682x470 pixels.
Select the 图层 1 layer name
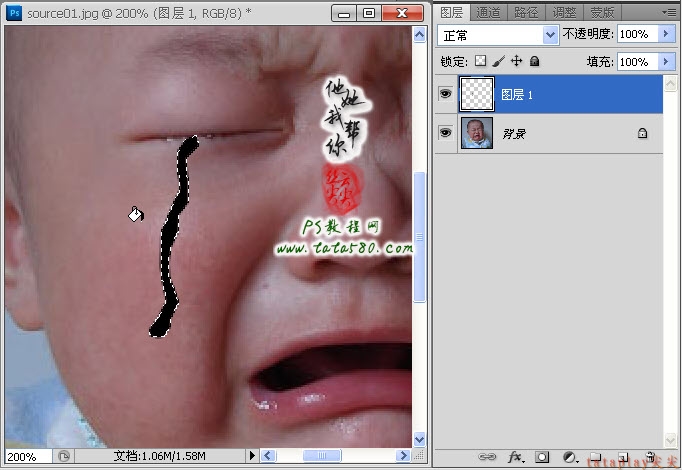(517, 94)
